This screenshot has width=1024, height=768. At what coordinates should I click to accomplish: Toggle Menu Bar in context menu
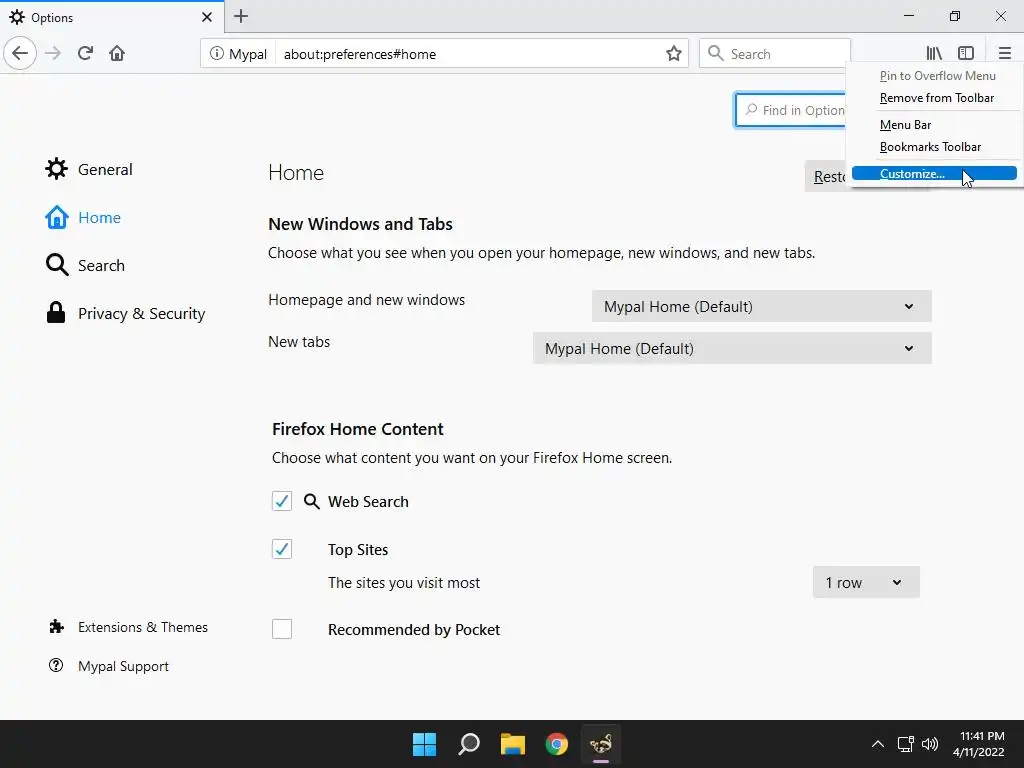point(905,125)
